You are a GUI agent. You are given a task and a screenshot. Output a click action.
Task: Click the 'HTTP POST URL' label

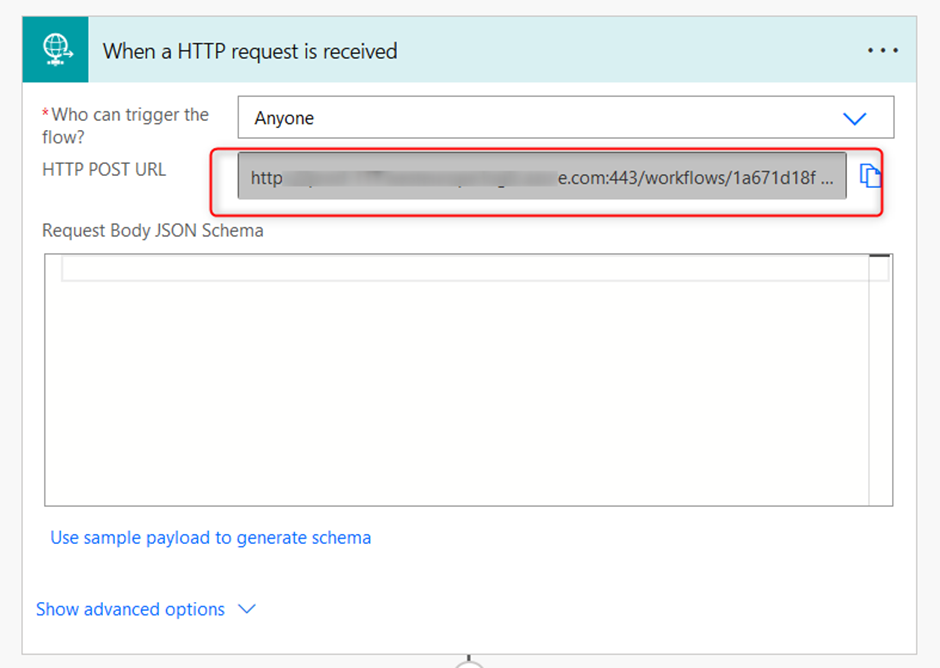pyautogui.click(x=104, y=170)
